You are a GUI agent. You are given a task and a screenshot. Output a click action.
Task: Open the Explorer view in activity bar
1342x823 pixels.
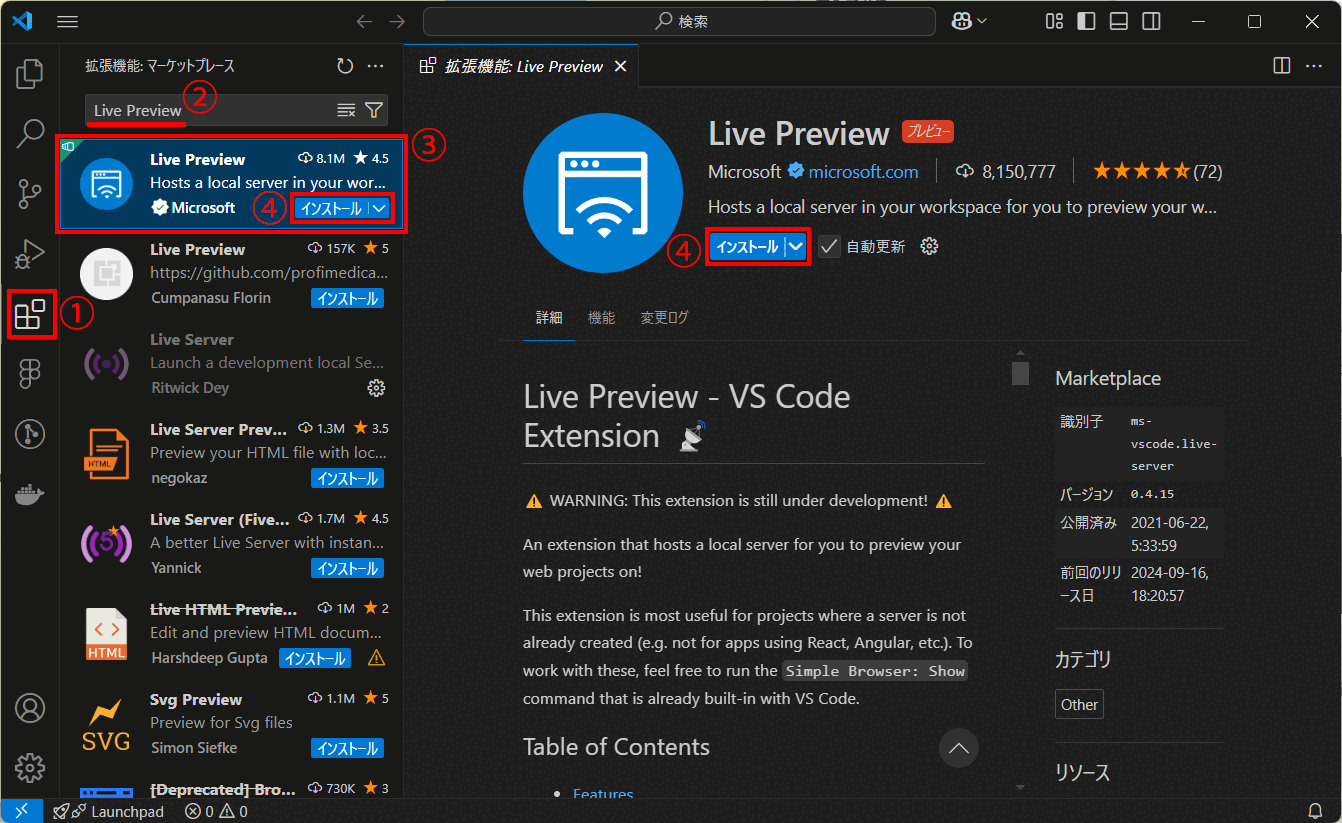[x=30, y=74]
